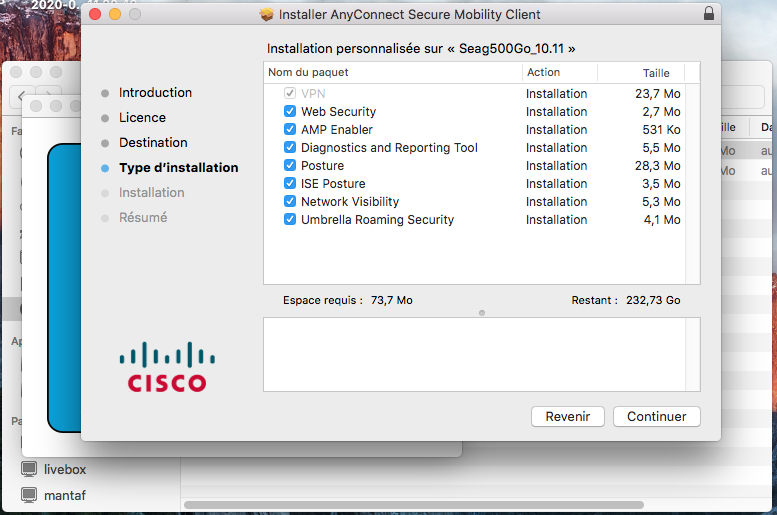Viewport: 777px width, 515px height.
Task: Click the Continuer button
Action: (657, 416)
